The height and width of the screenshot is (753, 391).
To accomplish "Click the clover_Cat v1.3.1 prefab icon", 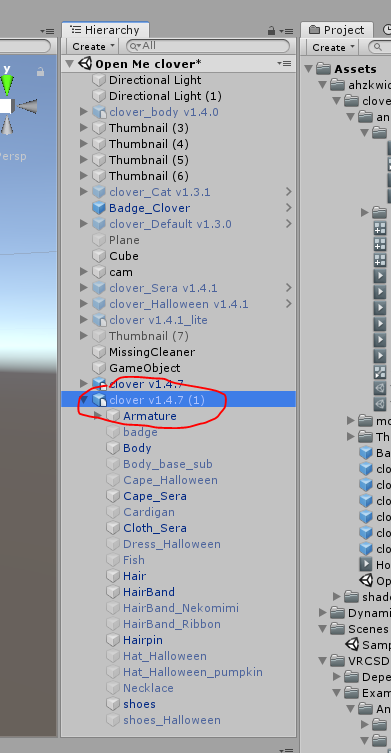I will (x=99, y=192).
